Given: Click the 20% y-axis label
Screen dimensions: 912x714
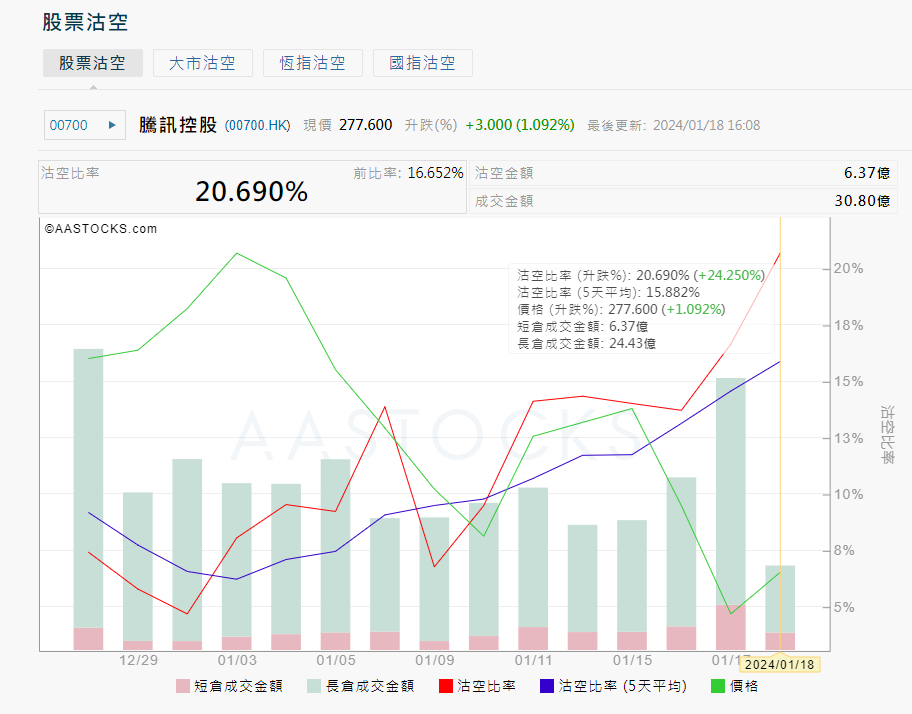Looking at the screenshot, I should pos(848,269).
